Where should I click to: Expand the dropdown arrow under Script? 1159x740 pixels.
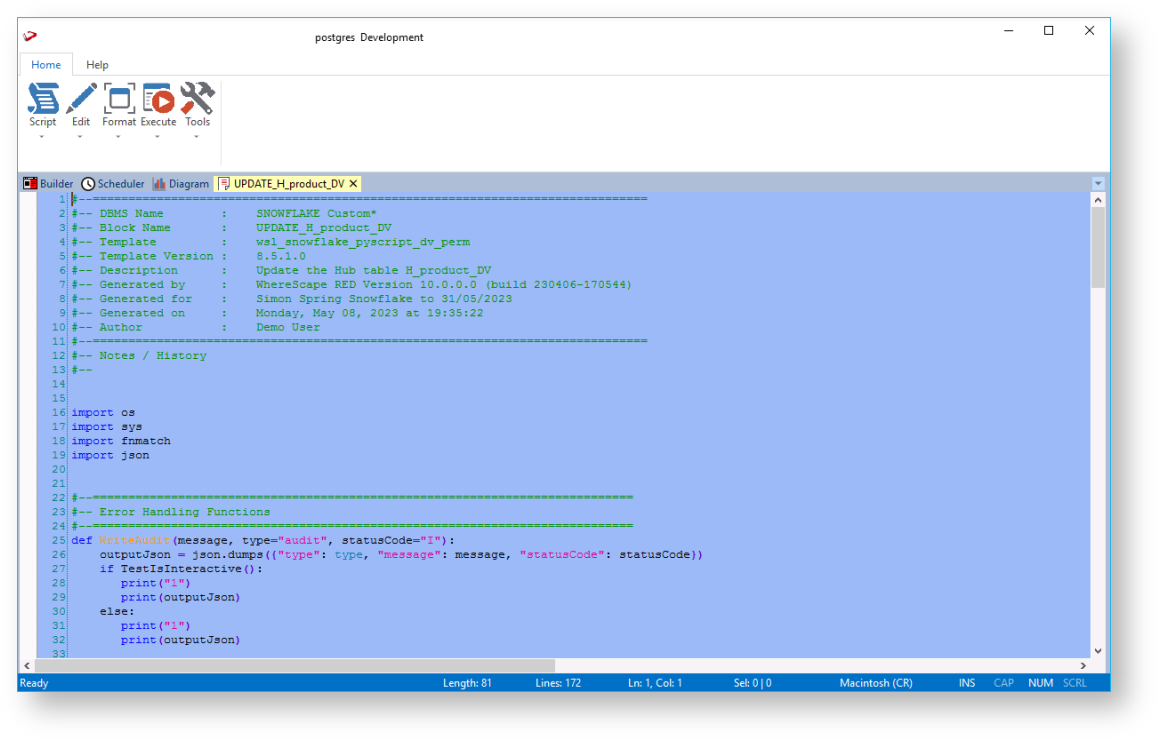[x=42, y=137]
